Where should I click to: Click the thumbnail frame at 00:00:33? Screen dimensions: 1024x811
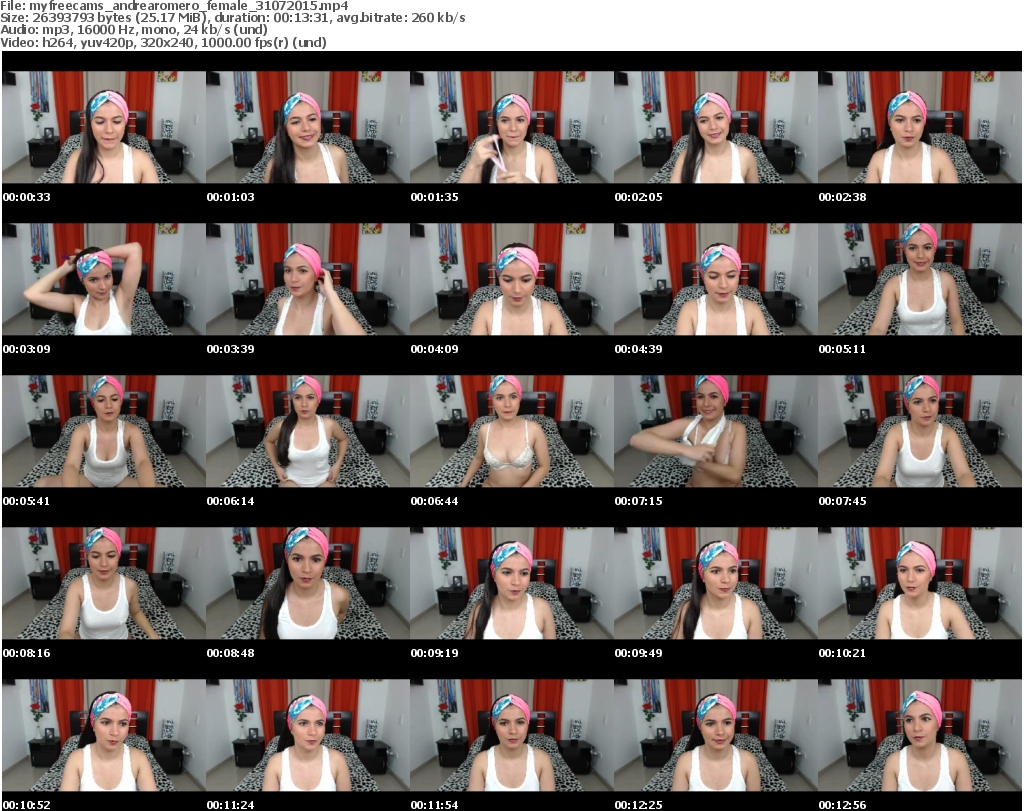click(x=104, y=127)
